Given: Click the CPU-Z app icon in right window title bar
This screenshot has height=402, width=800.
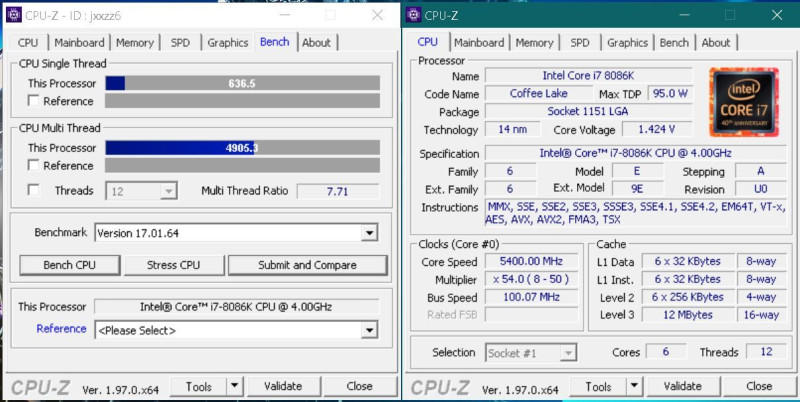Looking at the screenshot, I should point(413,15).
